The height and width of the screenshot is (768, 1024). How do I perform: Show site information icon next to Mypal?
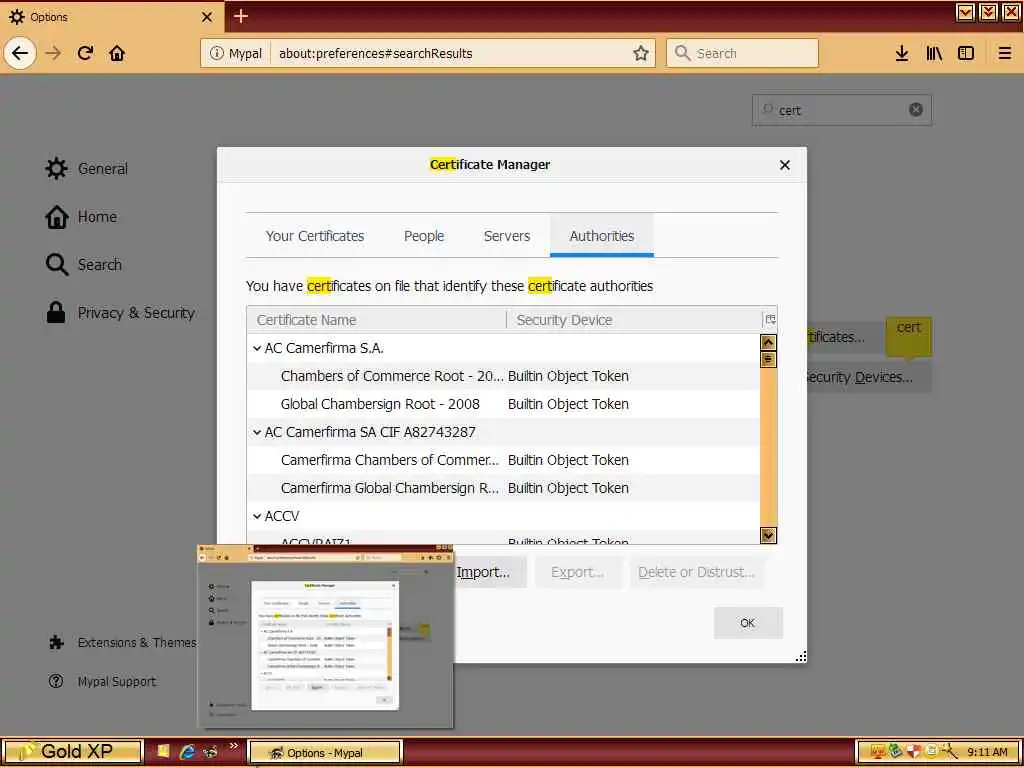pos(217,54)
